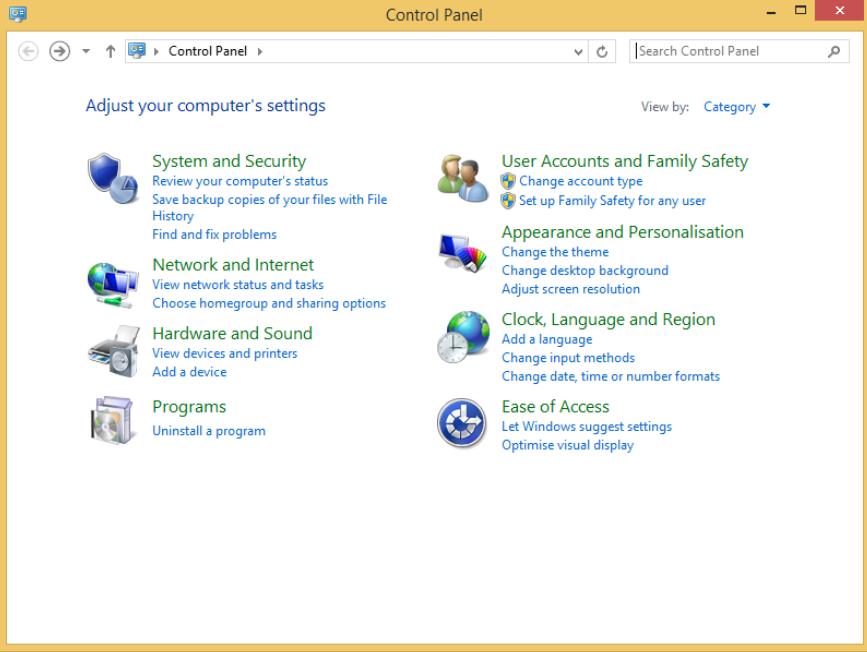This screenshot has width=867, height=652.
Task: Open Programs heading
Action: tap(189, 407)
